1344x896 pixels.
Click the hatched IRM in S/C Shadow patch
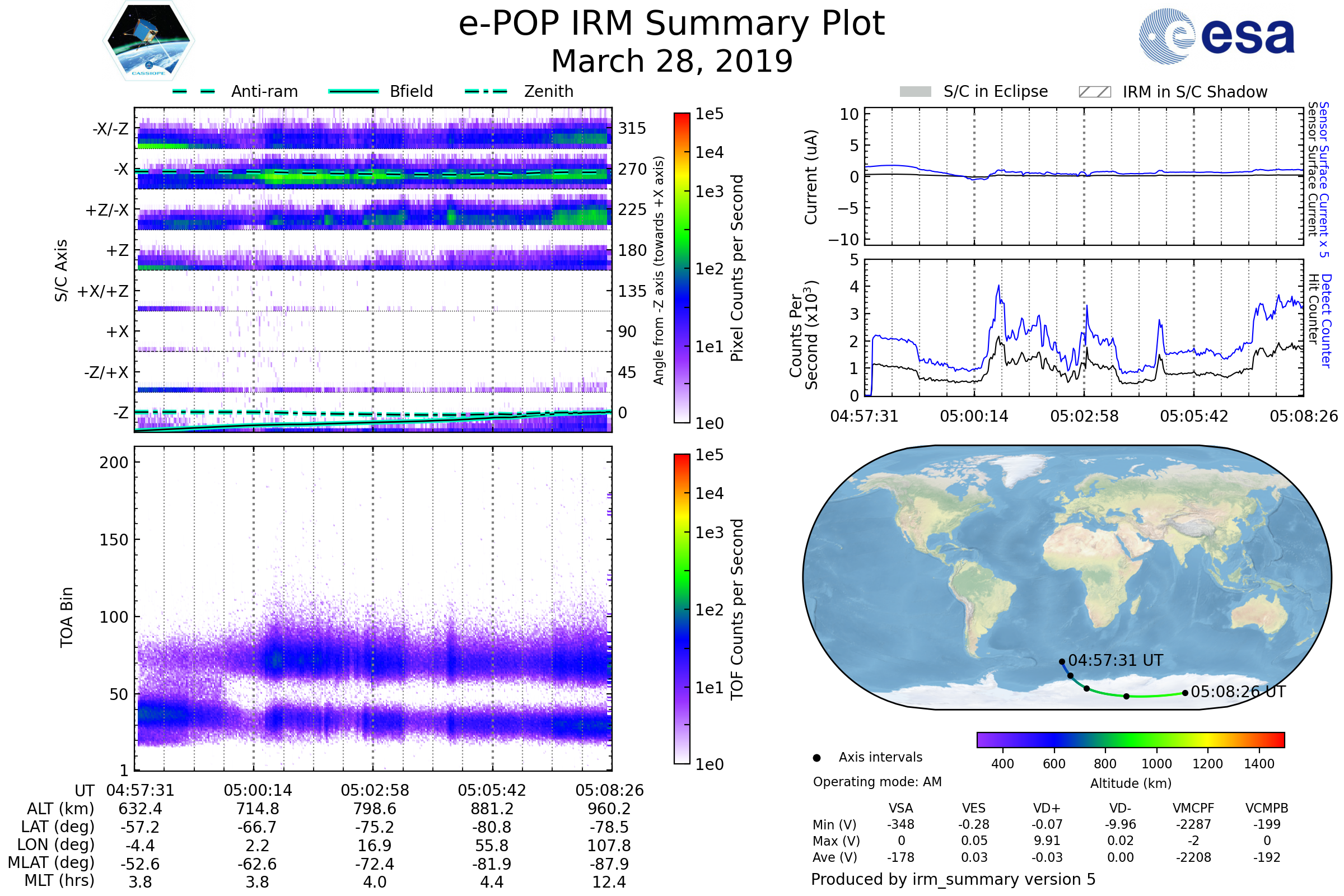pyautogui.click(x=1094, y=92)
